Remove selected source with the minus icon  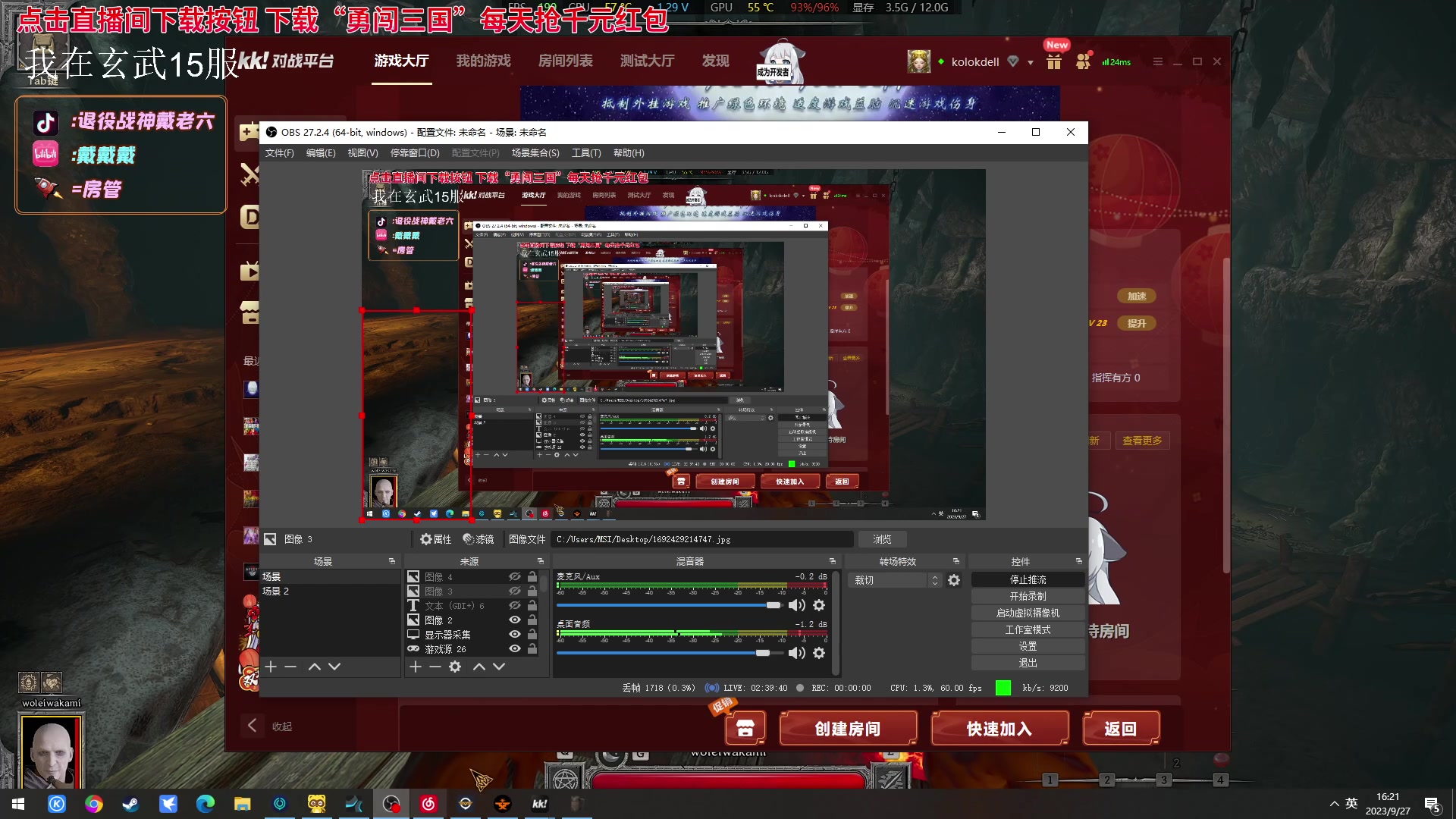coord(435,667)
